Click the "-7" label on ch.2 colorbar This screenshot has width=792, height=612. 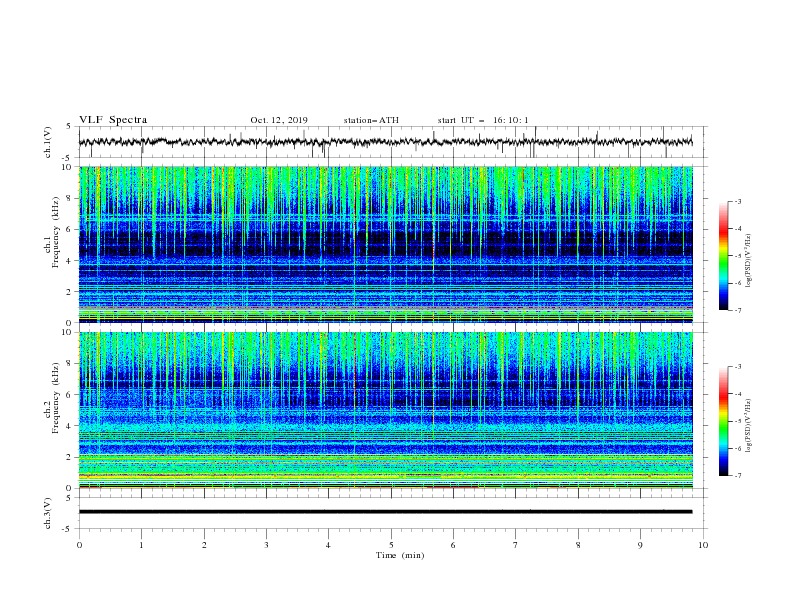pyautogui.click(x=738, y=475)
